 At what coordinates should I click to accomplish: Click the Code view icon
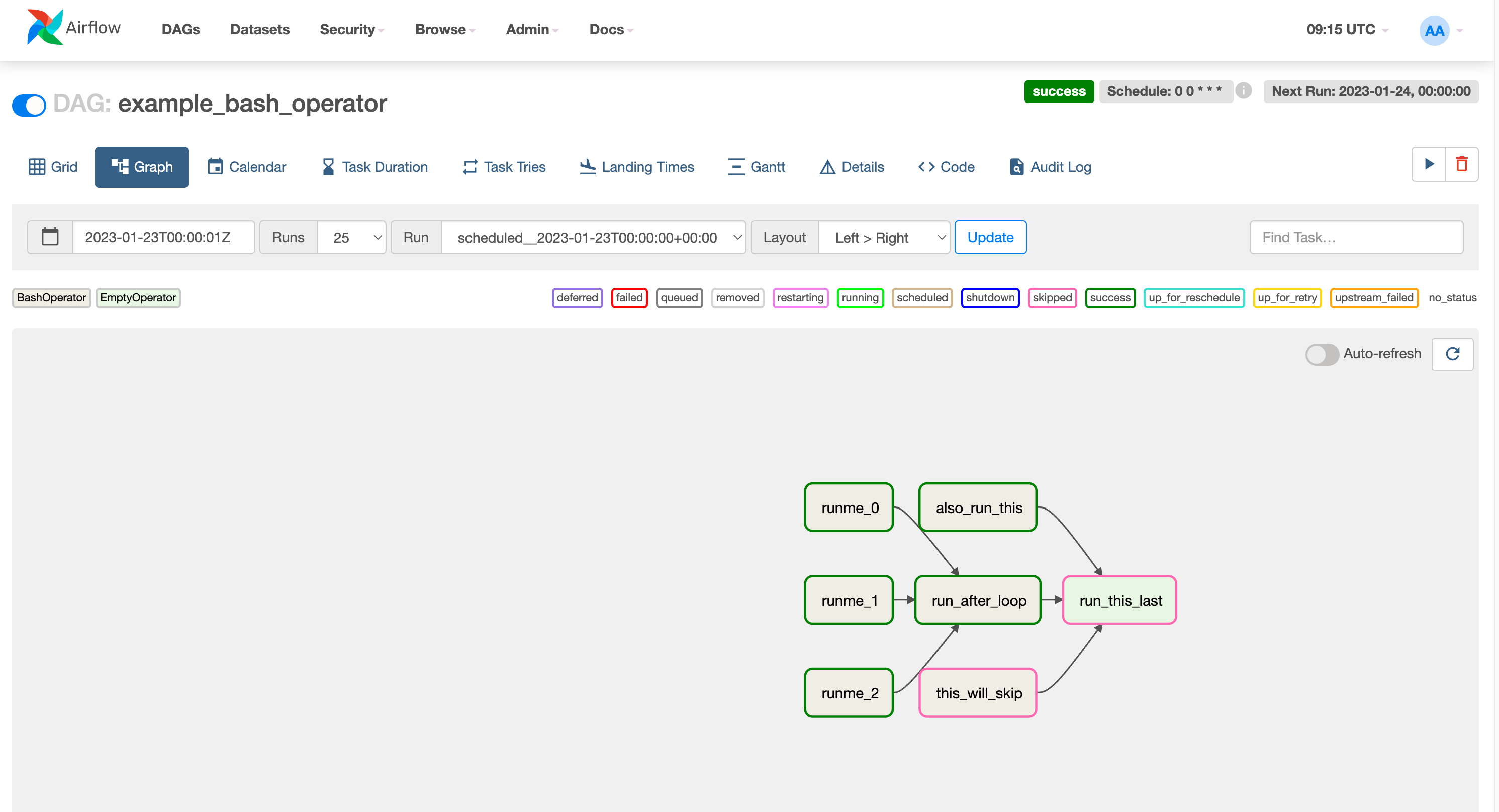[x=945, y=166]
